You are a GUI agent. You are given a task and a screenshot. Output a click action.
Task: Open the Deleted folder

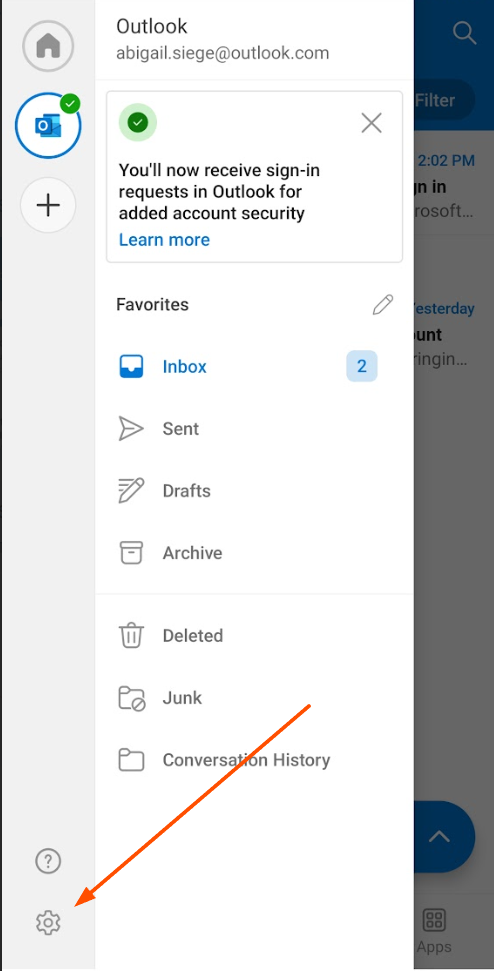pos(254,635)
